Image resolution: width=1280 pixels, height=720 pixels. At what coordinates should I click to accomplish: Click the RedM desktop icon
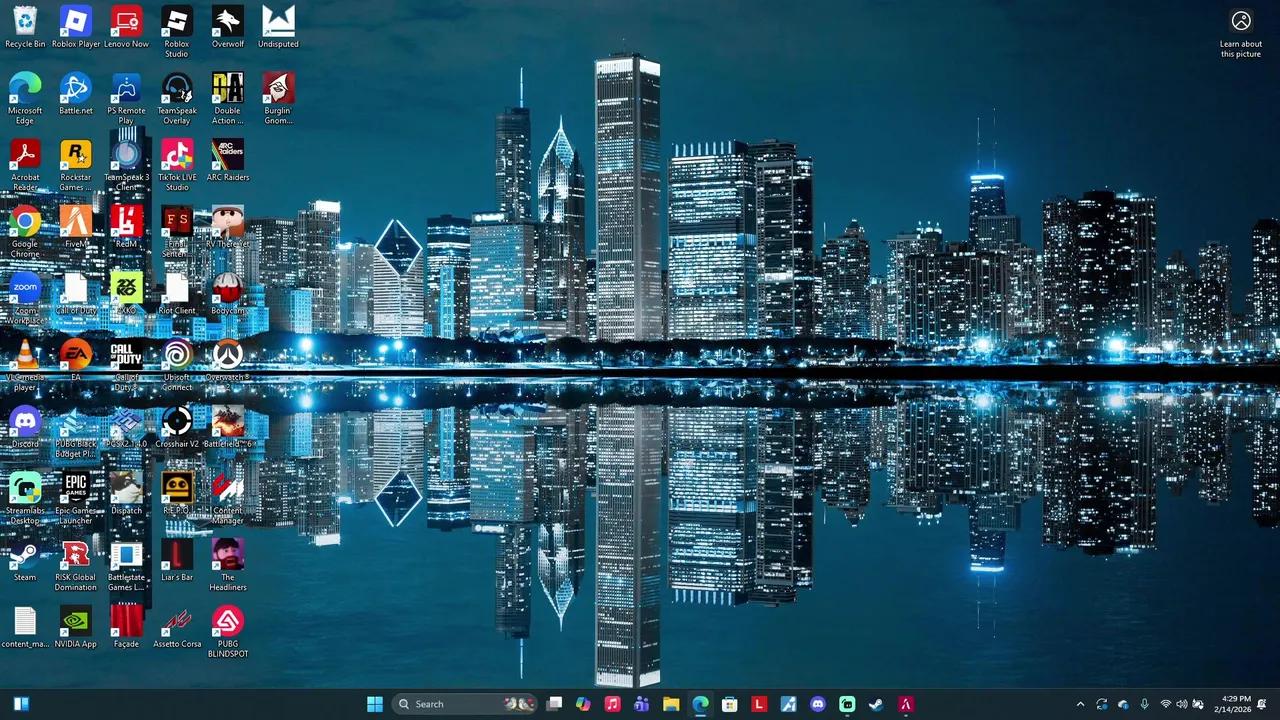tap(126, 228)
